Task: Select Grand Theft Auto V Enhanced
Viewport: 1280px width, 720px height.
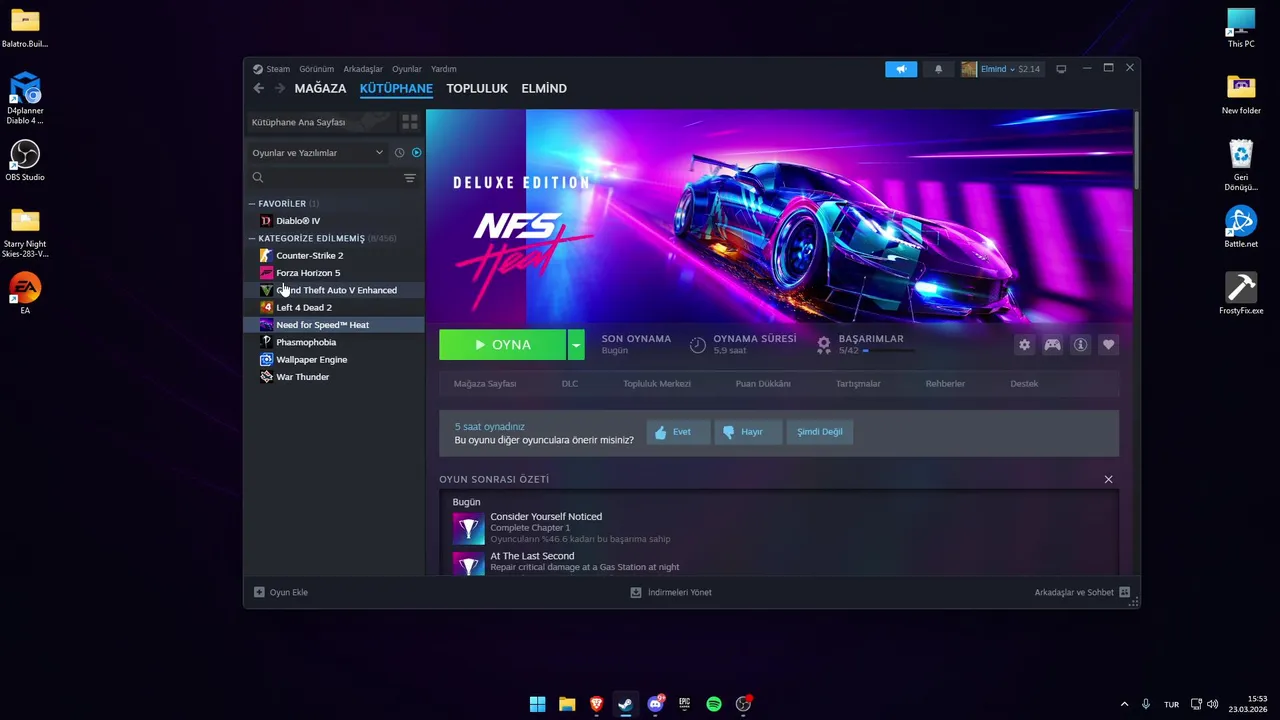Action: click(x=336, y=290)
